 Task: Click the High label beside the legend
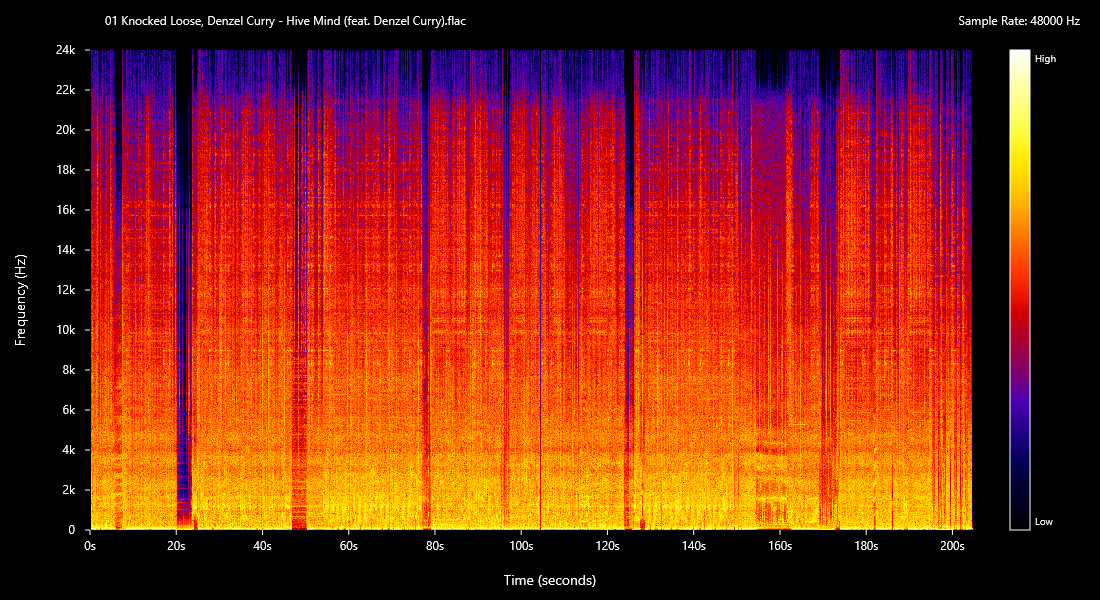(1045, 59)
